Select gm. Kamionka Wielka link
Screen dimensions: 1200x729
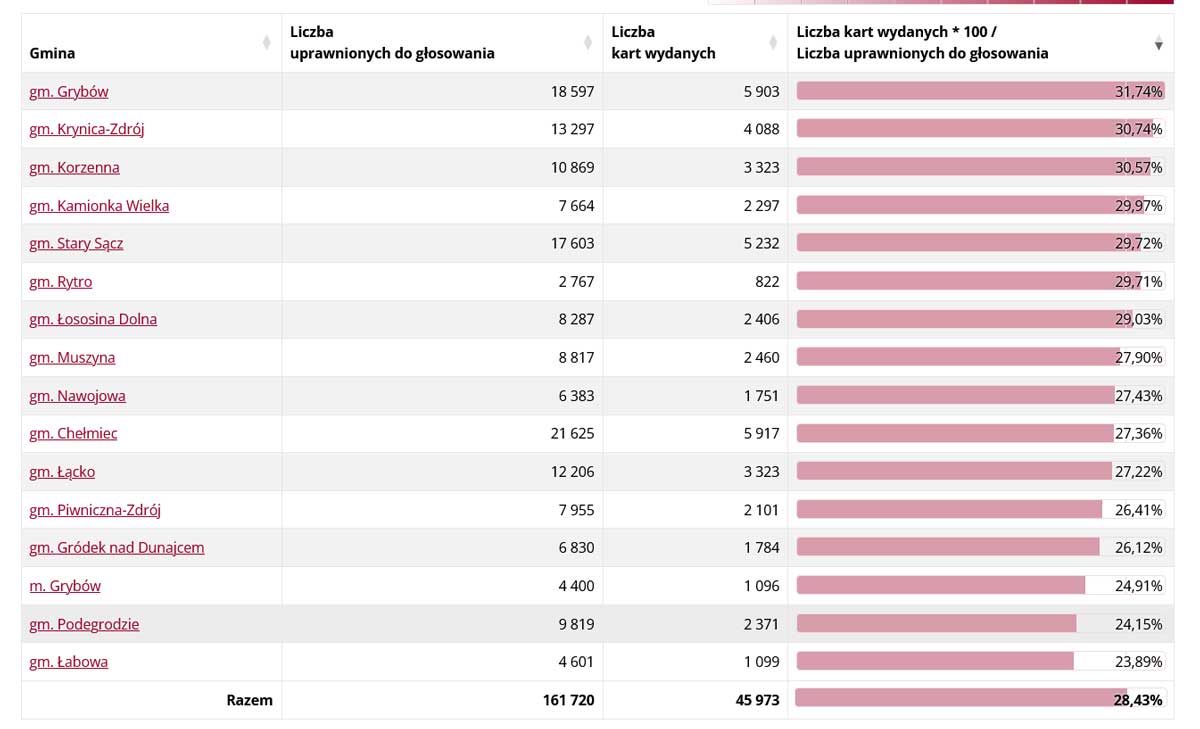pos(99,206)
